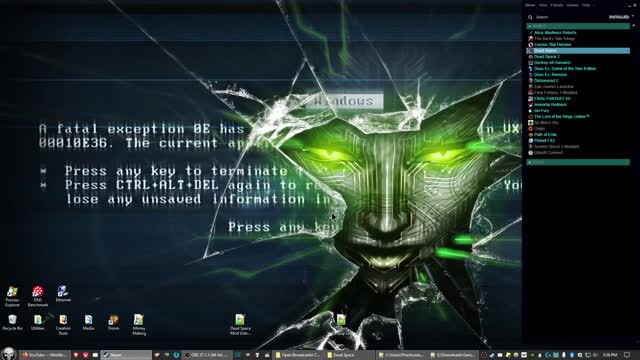Select No Man's Sky in the list

click(546, 122)
